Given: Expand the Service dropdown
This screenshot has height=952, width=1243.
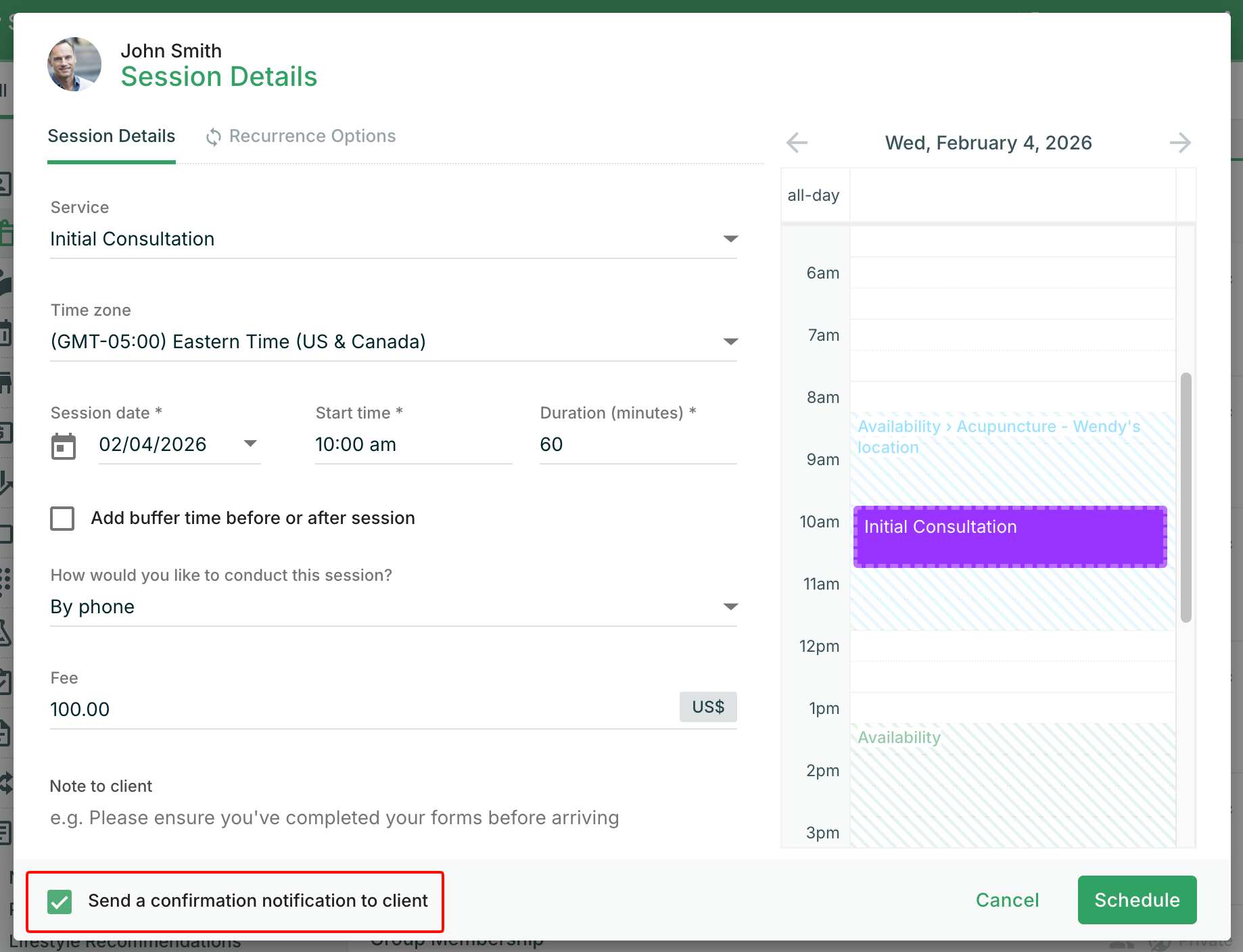Looking at the screenshot, I should [730, 239].
